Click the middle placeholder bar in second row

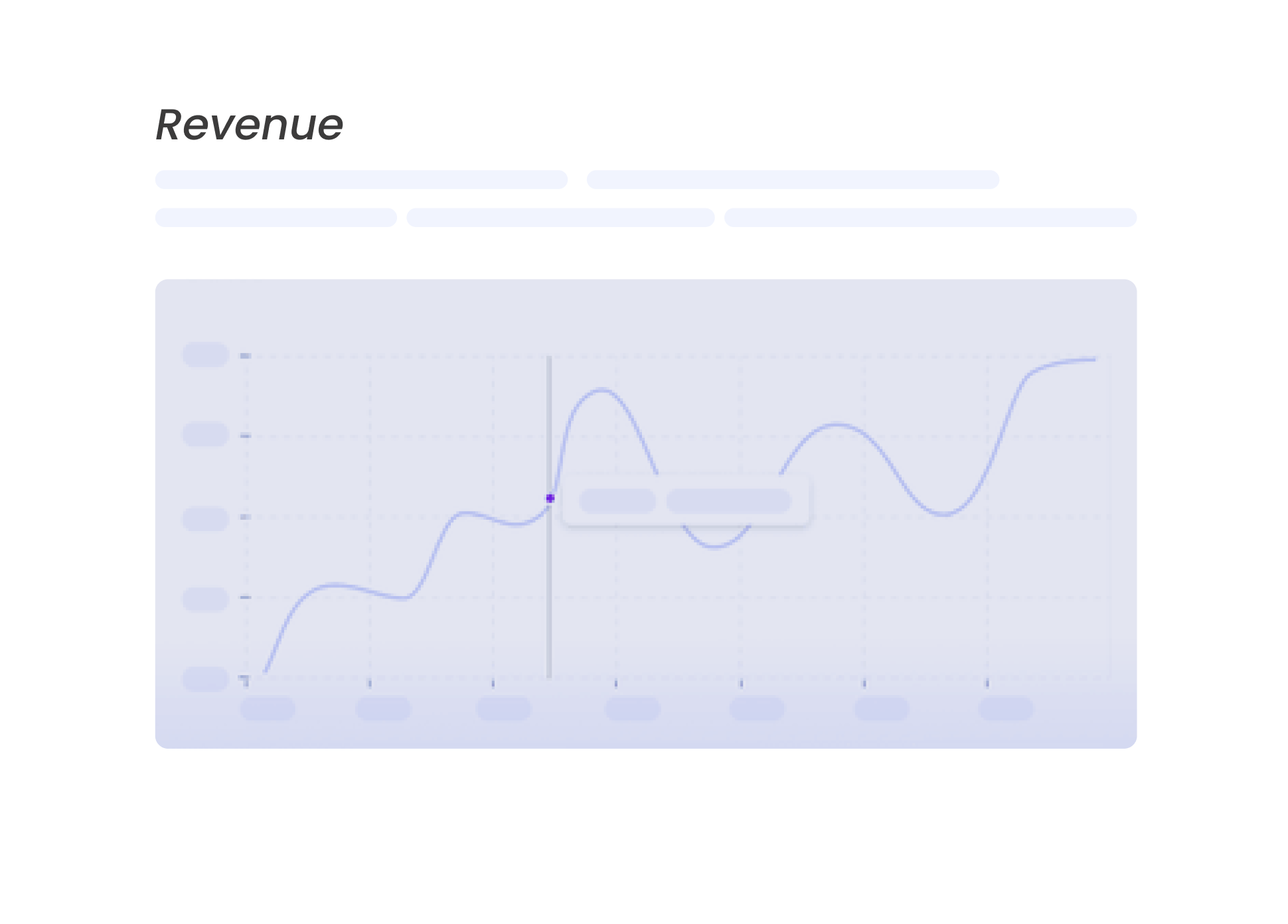point(560,217)
